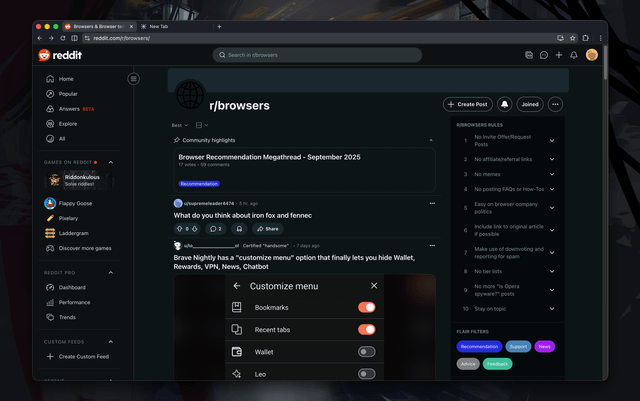The width and height of the screenshot is (640, 401).
Task: Click the Search in r/browsers field
Action: click(x=317, y=55)
